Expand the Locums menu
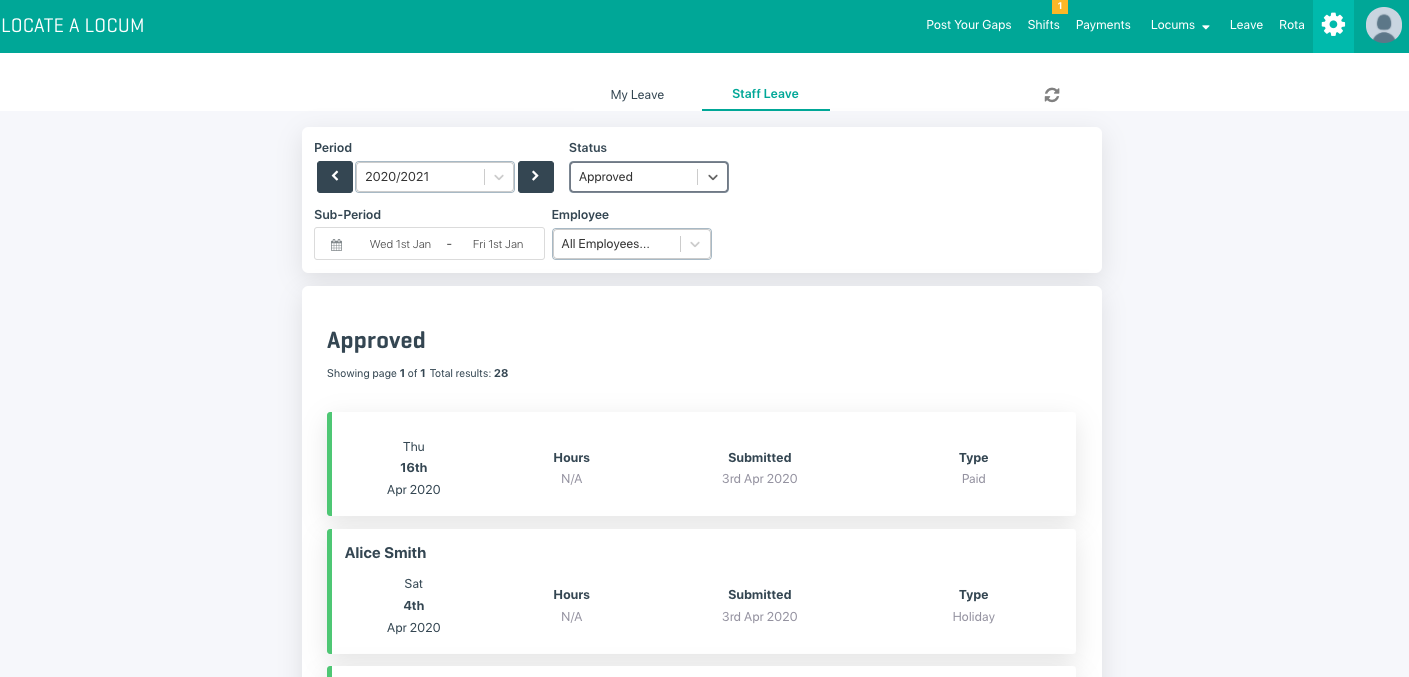Viewport: 1409px width, 677px height. tap(1181, 25)
